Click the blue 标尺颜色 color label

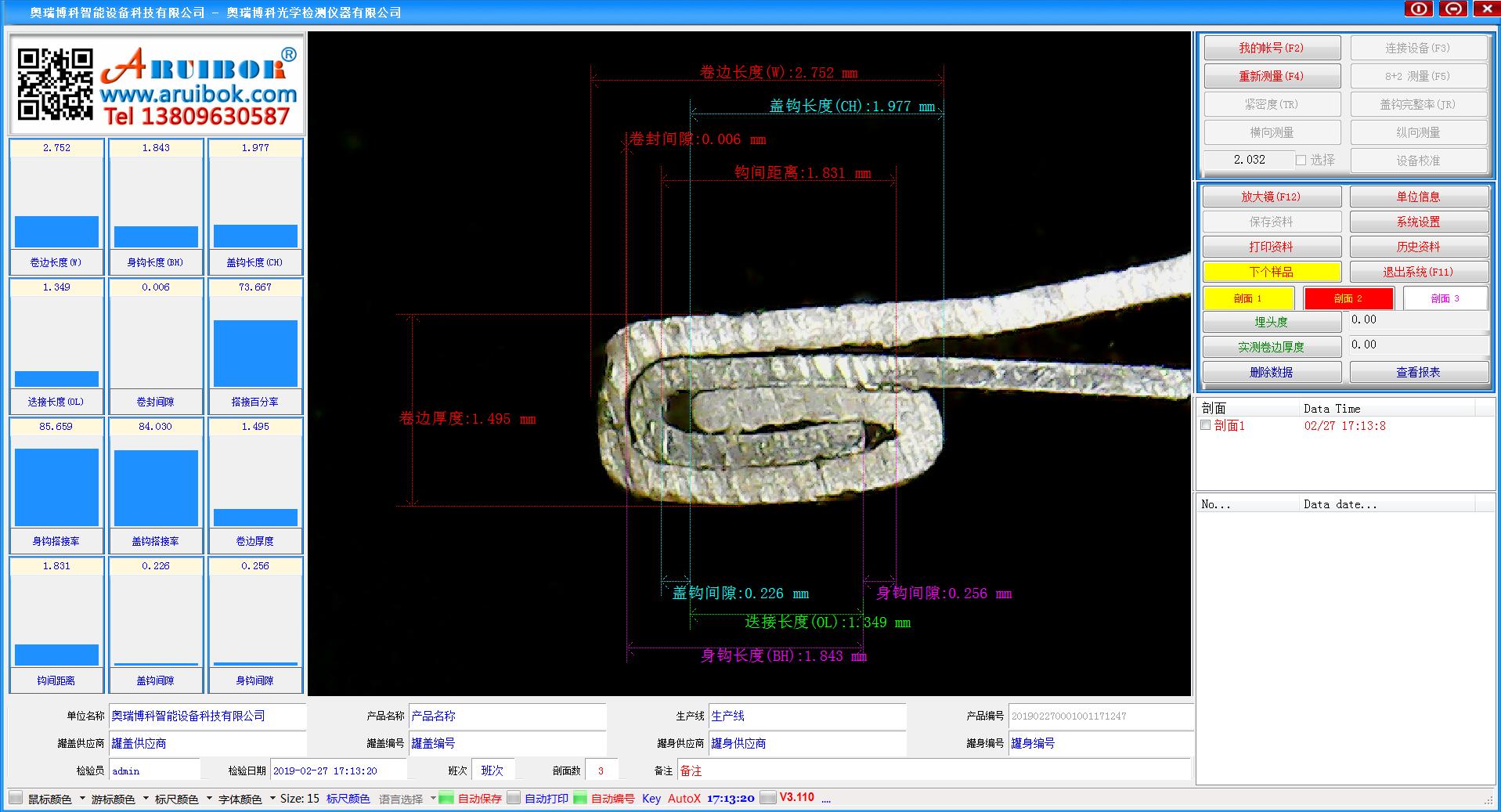click(x=348, y=799)
